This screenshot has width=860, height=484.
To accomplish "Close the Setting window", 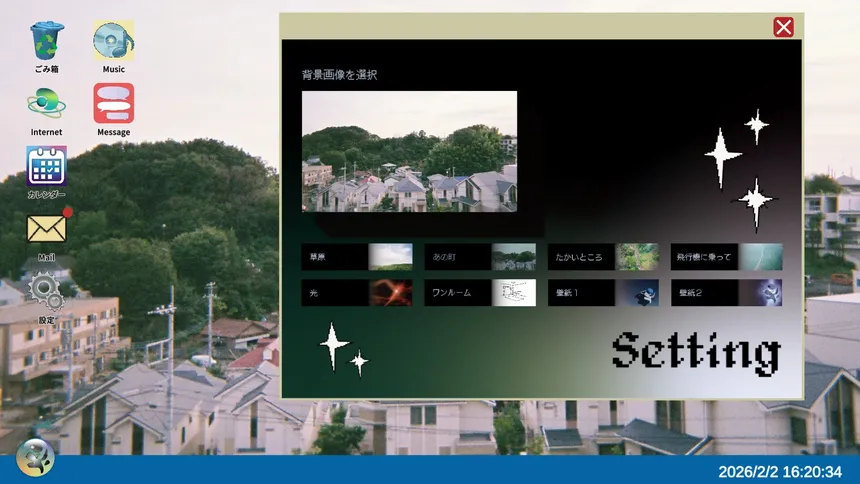I will [x=783, y=27].
